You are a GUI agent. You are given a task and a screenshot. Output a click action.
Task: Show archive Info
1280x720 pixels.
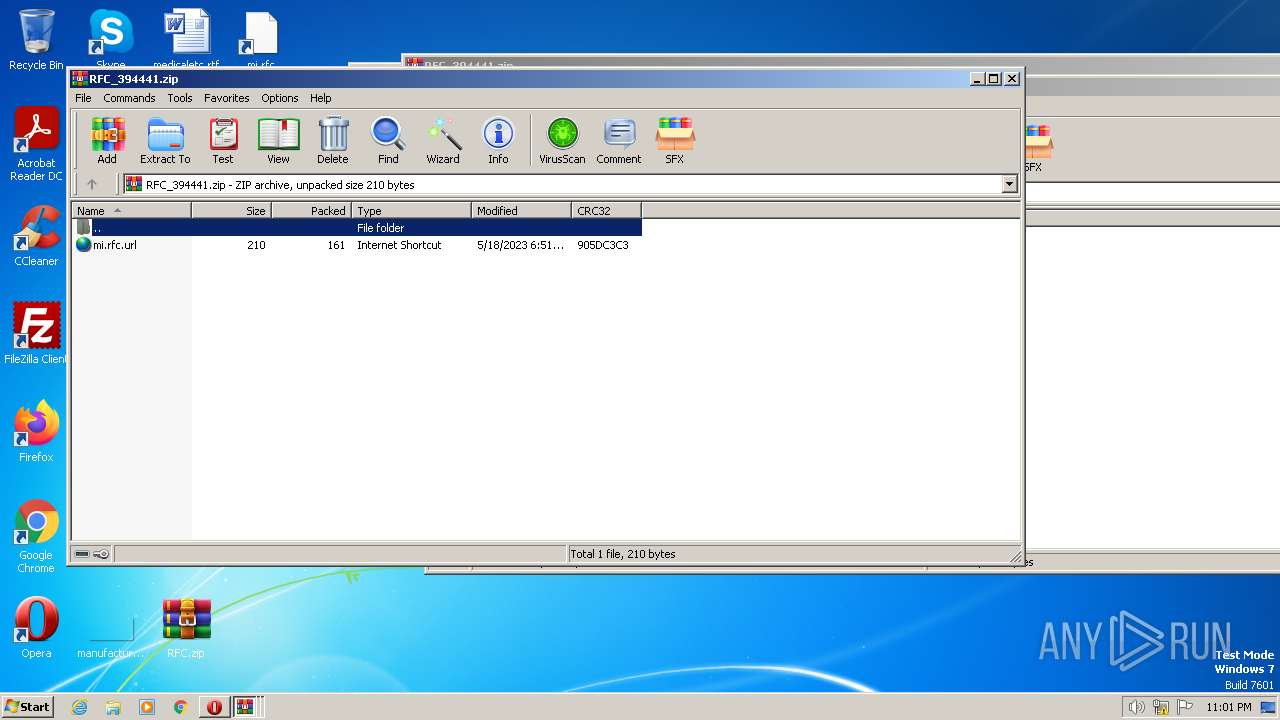point(498,140)
